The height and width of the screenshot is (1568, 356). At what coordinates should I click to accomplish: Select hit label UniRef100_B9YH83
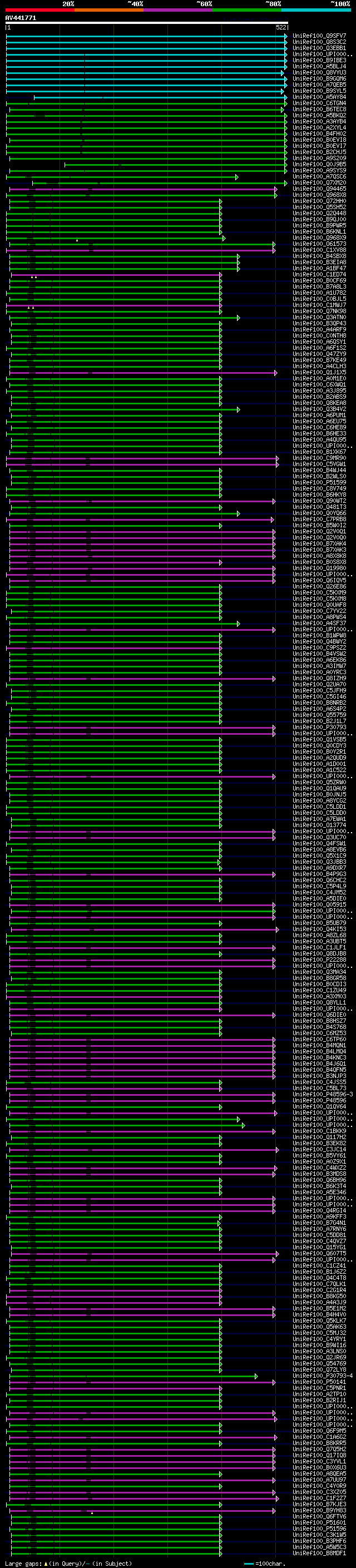click(319, 1511)
